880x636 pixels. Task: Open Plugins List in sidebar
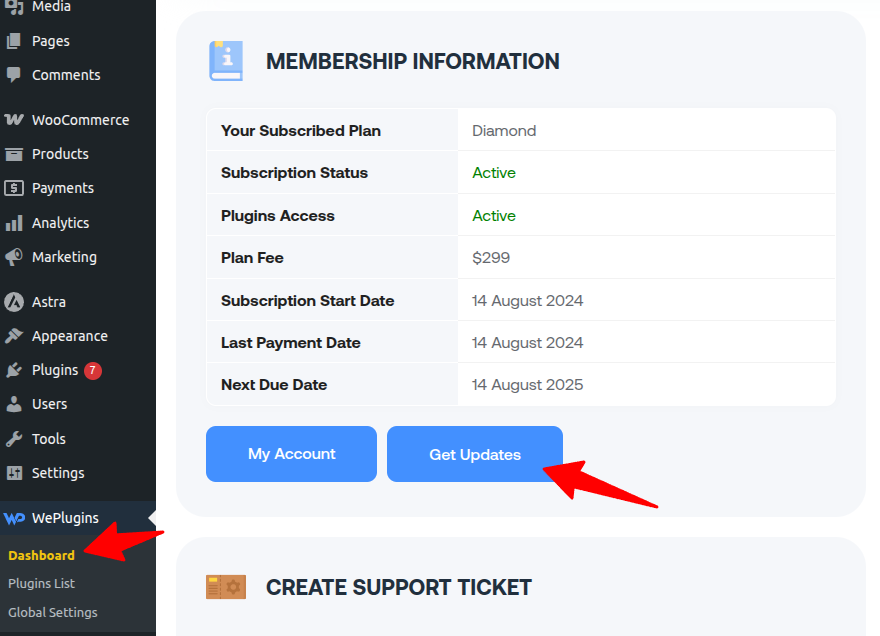42,583
